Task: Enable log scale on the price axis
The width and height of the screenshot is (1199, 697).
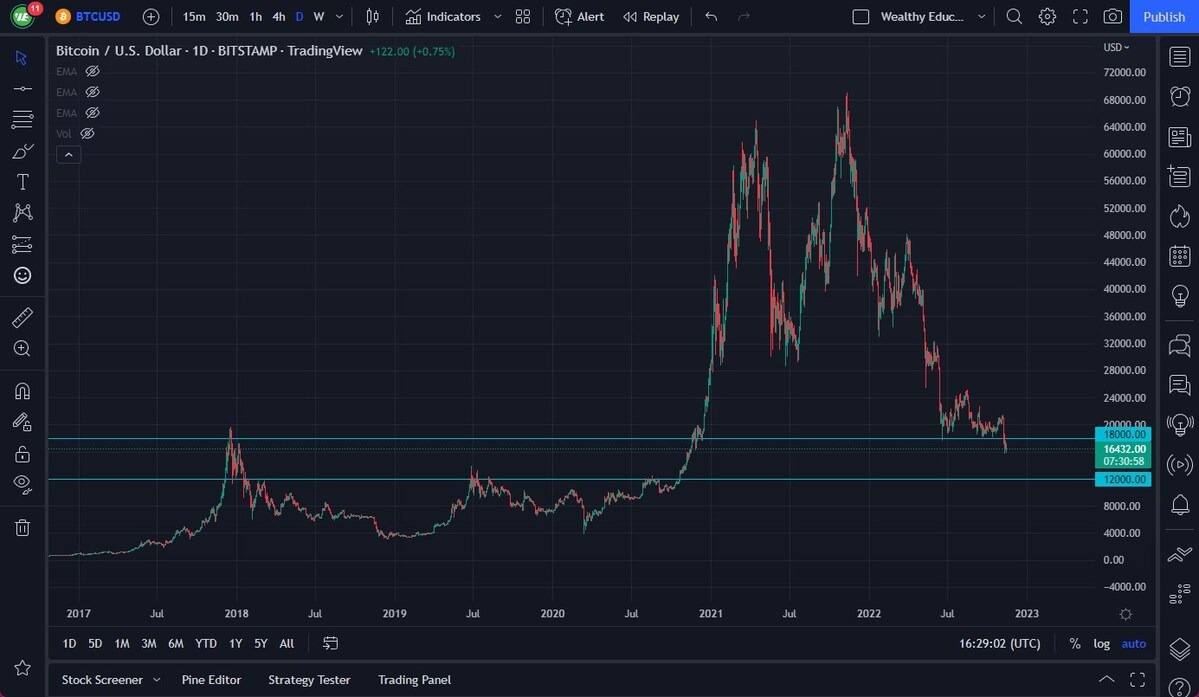Action: coord(1101,643)
